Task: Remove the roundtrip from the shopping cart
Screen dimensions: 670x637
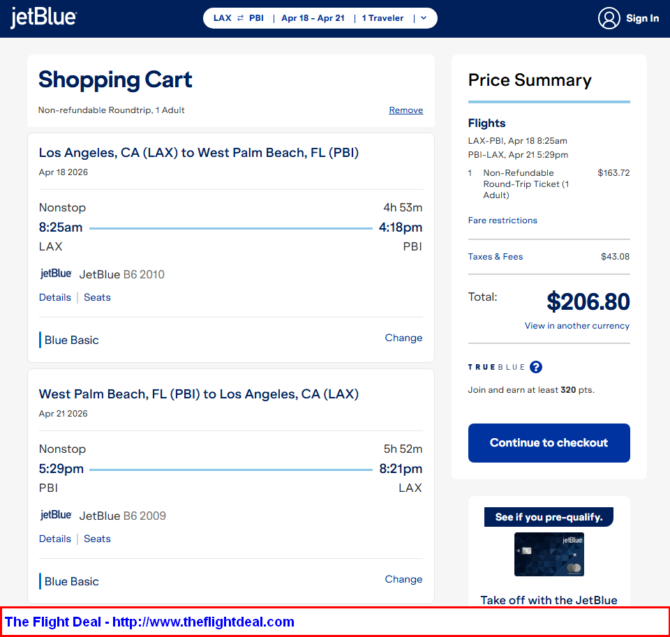Action: point(405,110)
